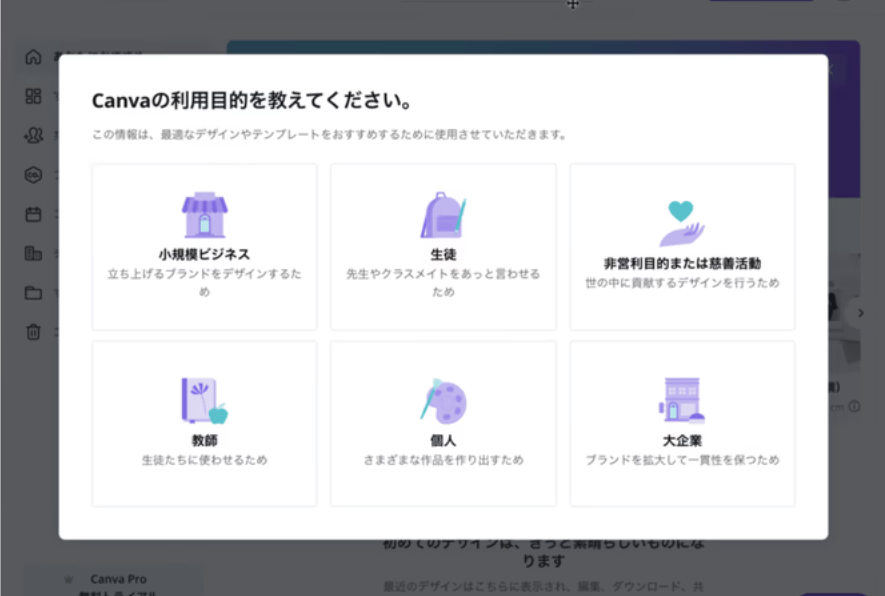
Task: Open the brand kit hexagon sidebar icon
Action: 33,174
